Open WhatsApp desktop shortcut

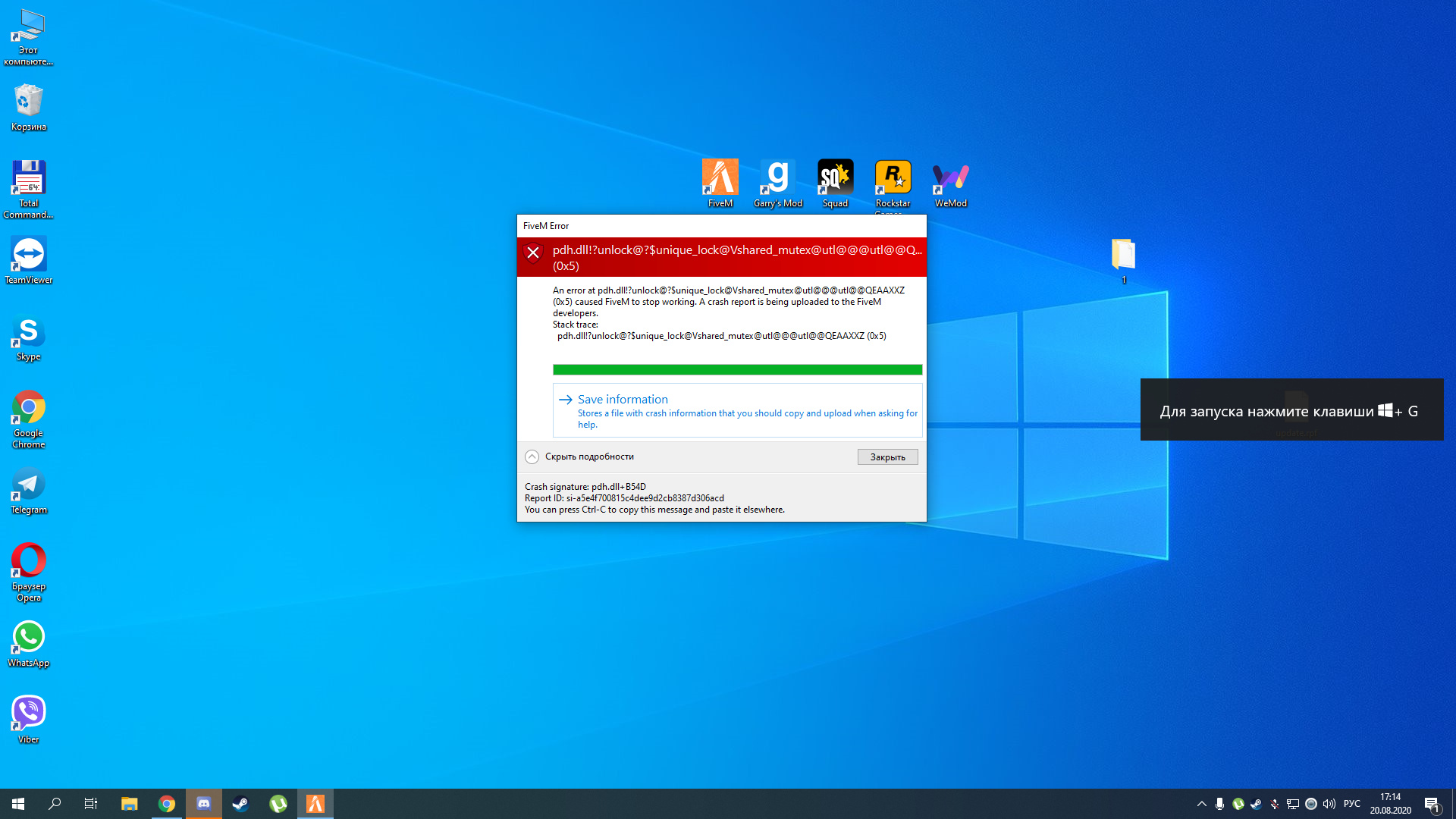point(29,638)
